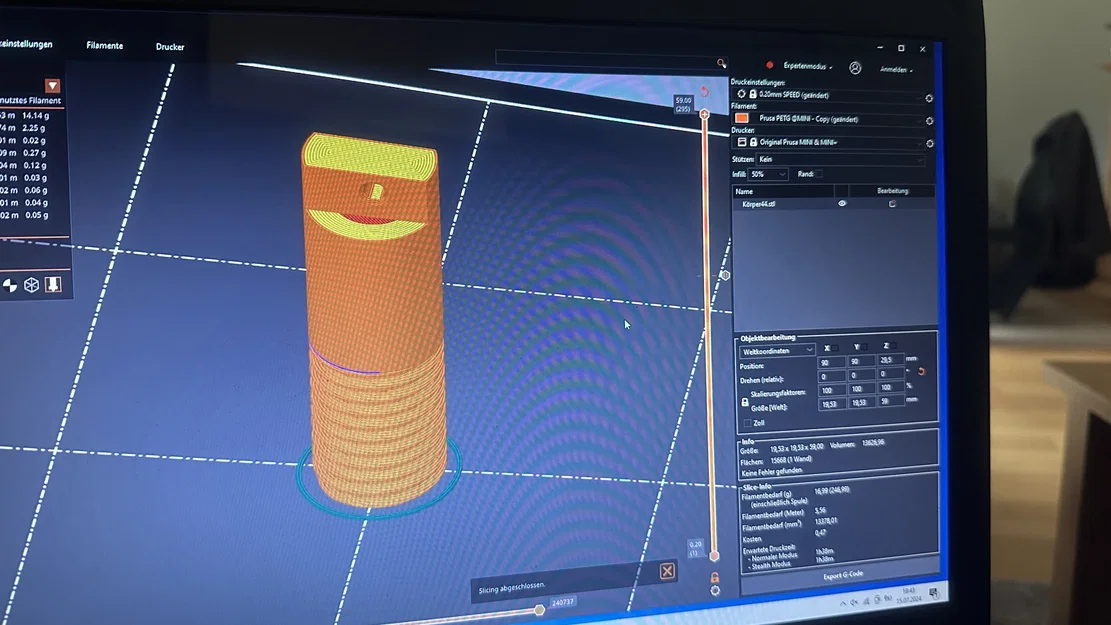Toggle visibility eye for Körper44.stl

842,204
